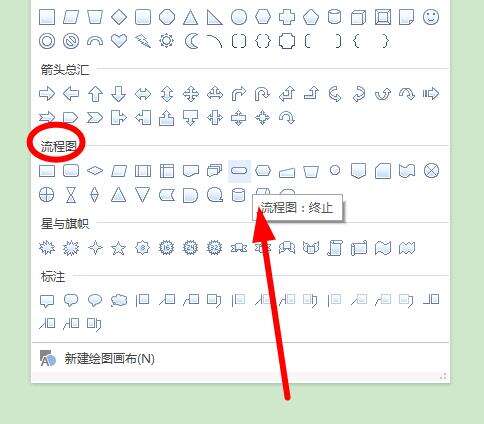Insert the cube shape
Screen dimensions: 484x424
pyautogui.click(x=358, y=17)
